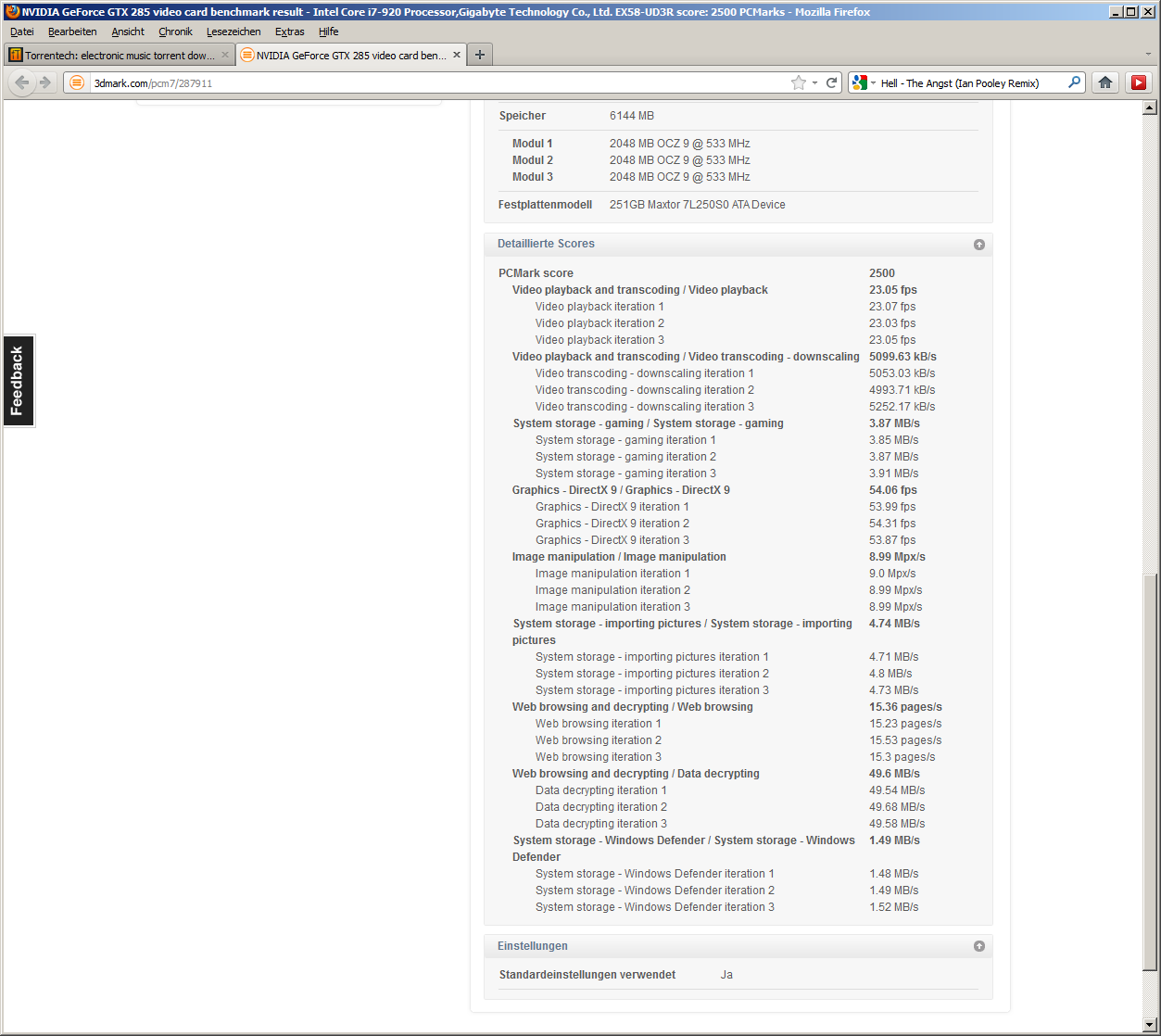Click the PCMark score value 2500
This screenshot has height=1036, width=1161.
(x=882, y=273)
